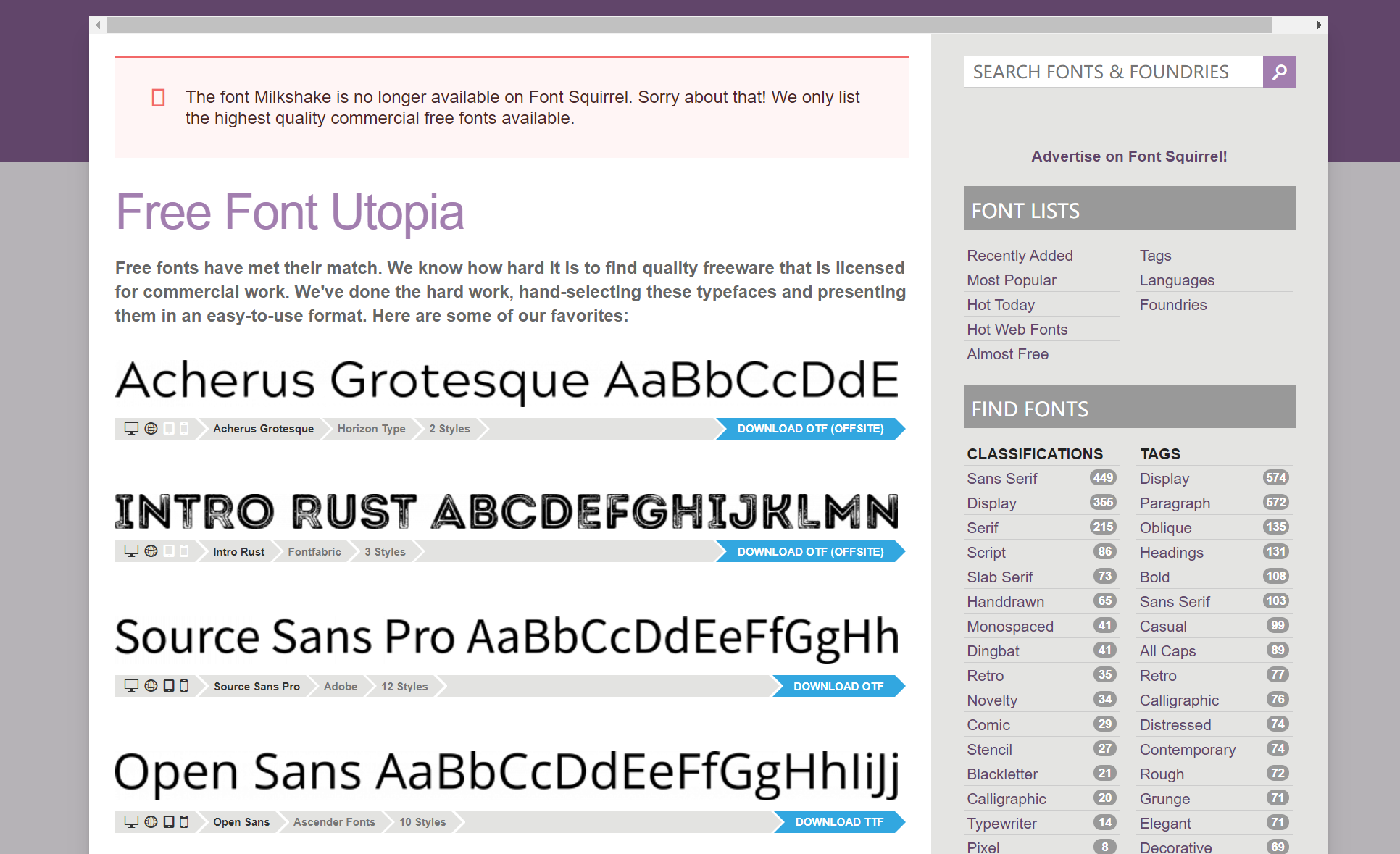Viewport: 1400px width, 854px height.
Task: Open the Advertise on Font Squirrel link
Action: tap(1129, 156)
